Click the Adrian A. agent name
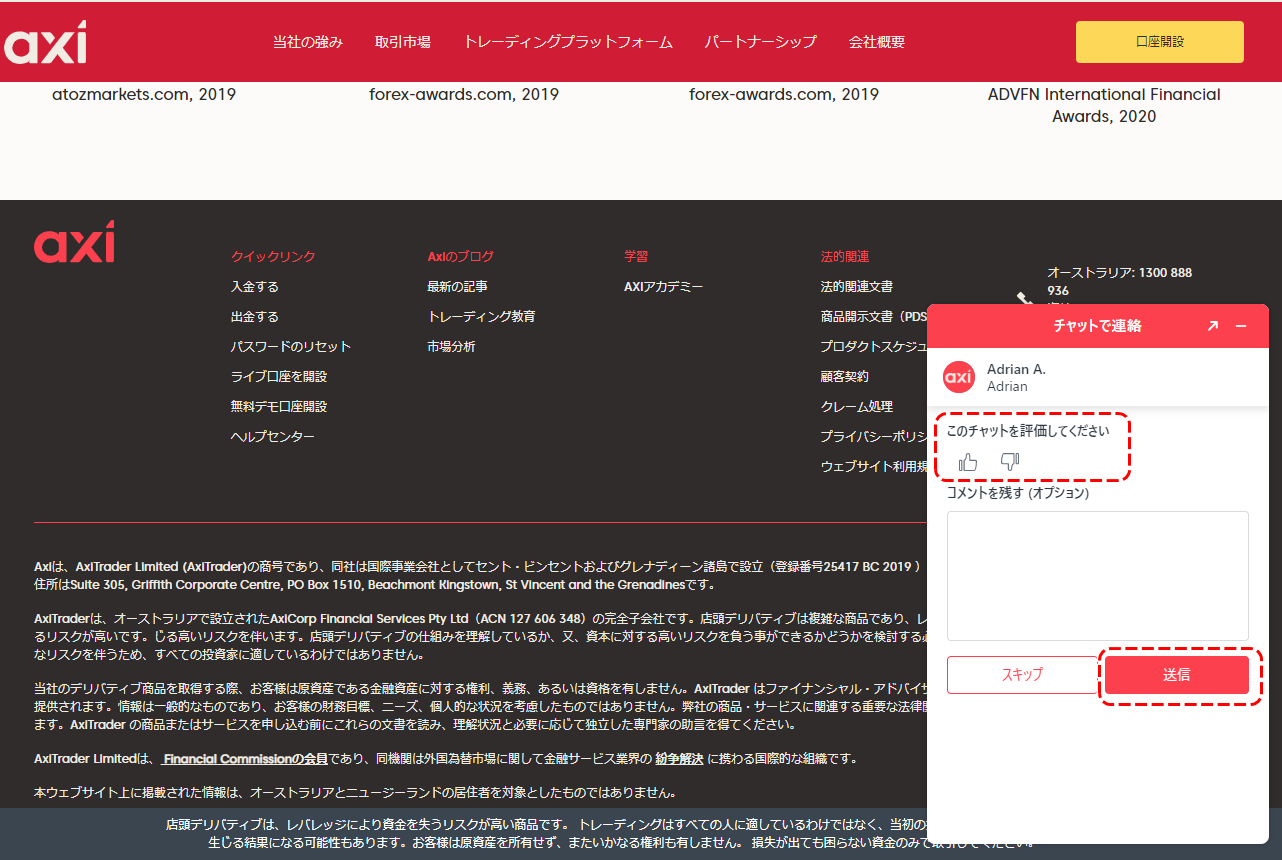This screenshot has height=860, width=1282. pos(1016,369)
